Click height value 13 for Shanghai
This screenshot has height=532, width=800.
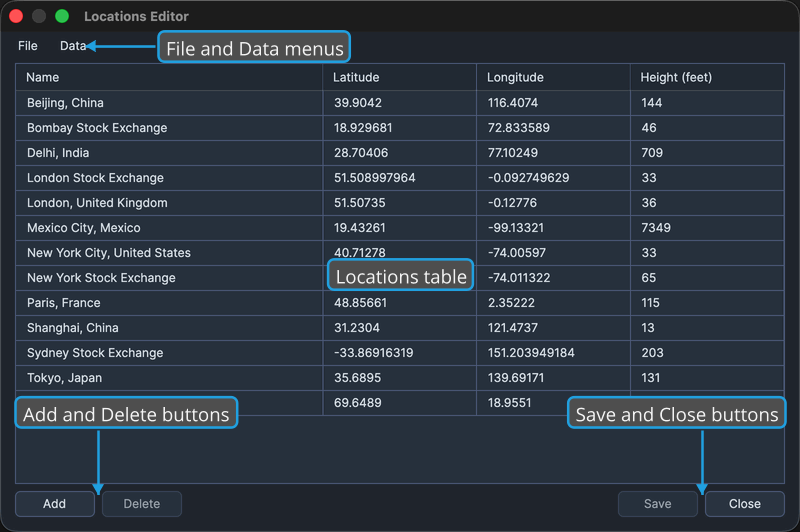coord(648,328)
